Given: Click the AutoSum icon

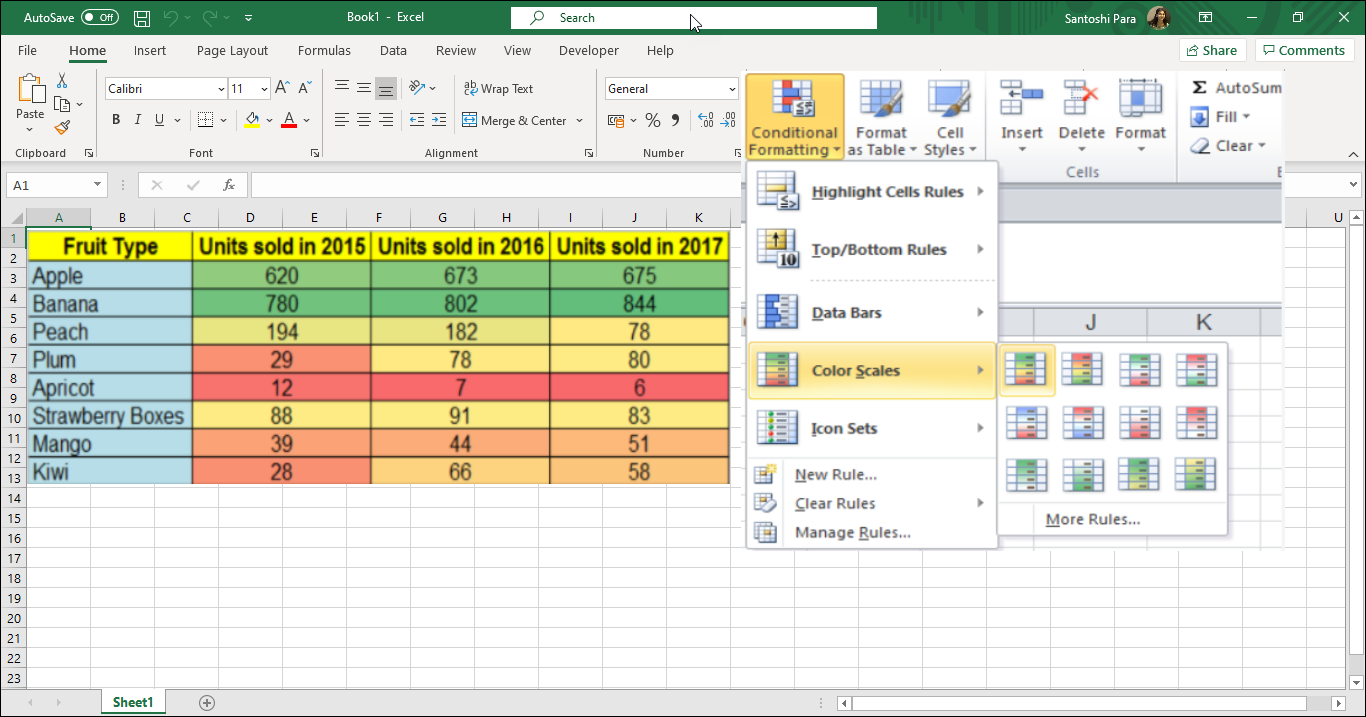Looking at the screenshot, I should coord(1199,88).
